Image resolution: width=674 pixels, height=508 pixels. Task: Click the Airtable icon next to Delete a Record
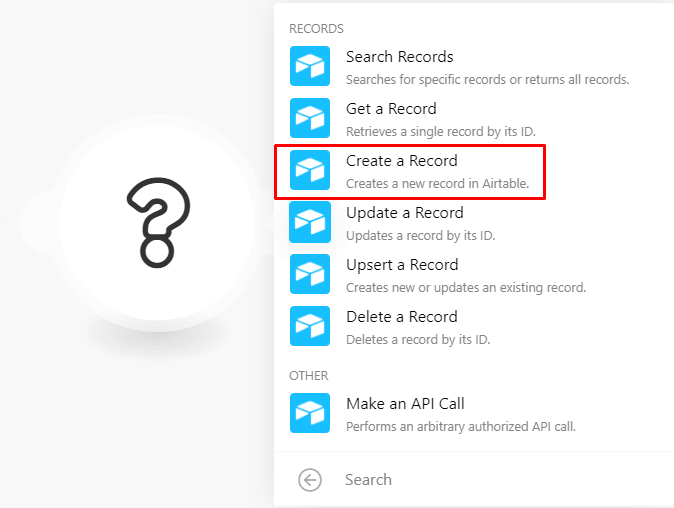pyautogui.click(x=310, y=326)
